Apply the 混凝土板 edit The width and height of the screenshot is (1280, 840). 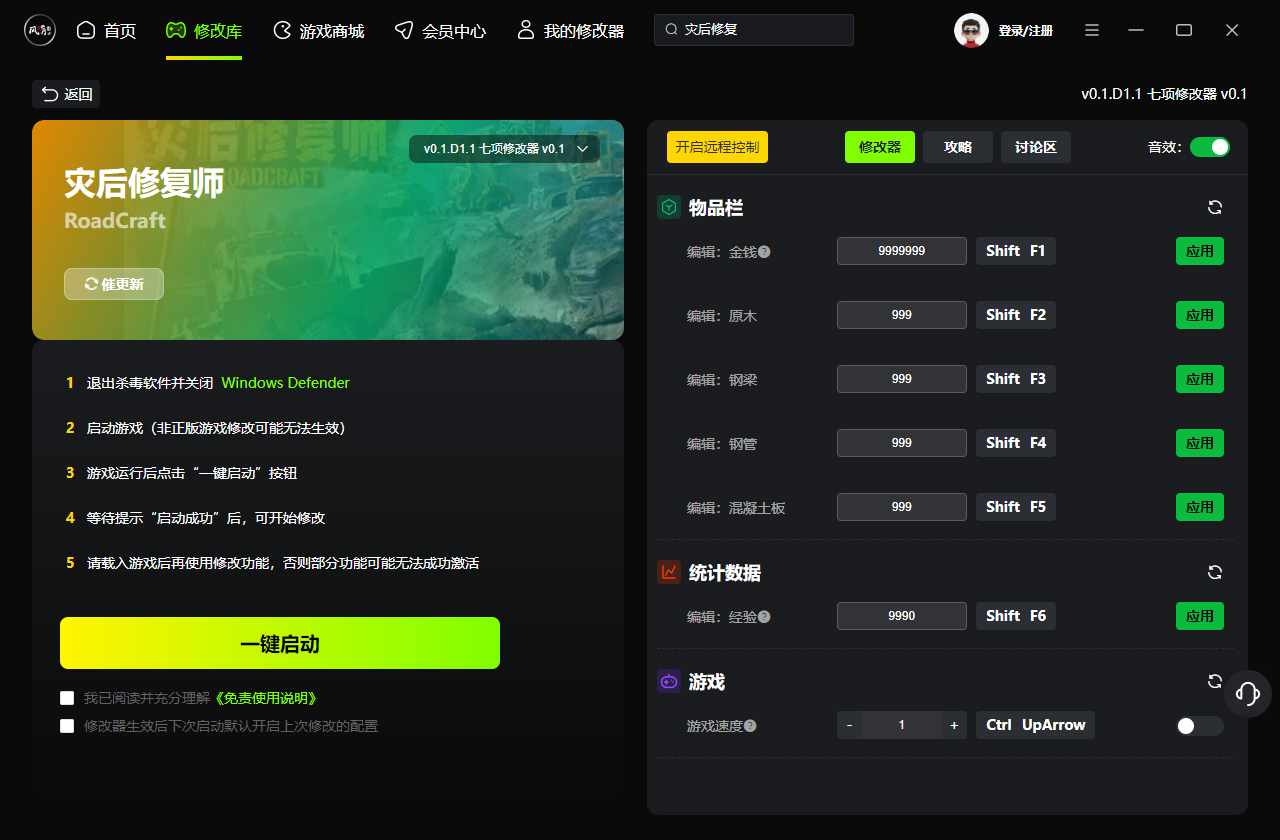pyautogui.click(x=1200, y=507)
